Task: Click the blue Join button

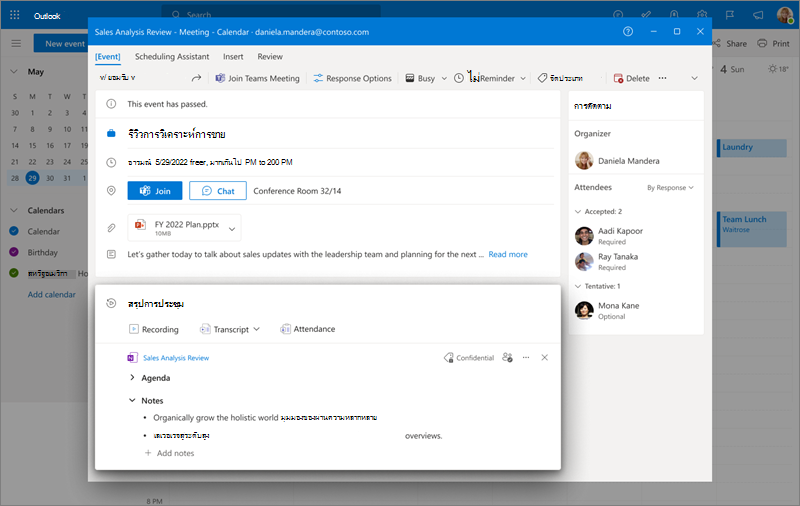Action: click(x=155, y=191)
